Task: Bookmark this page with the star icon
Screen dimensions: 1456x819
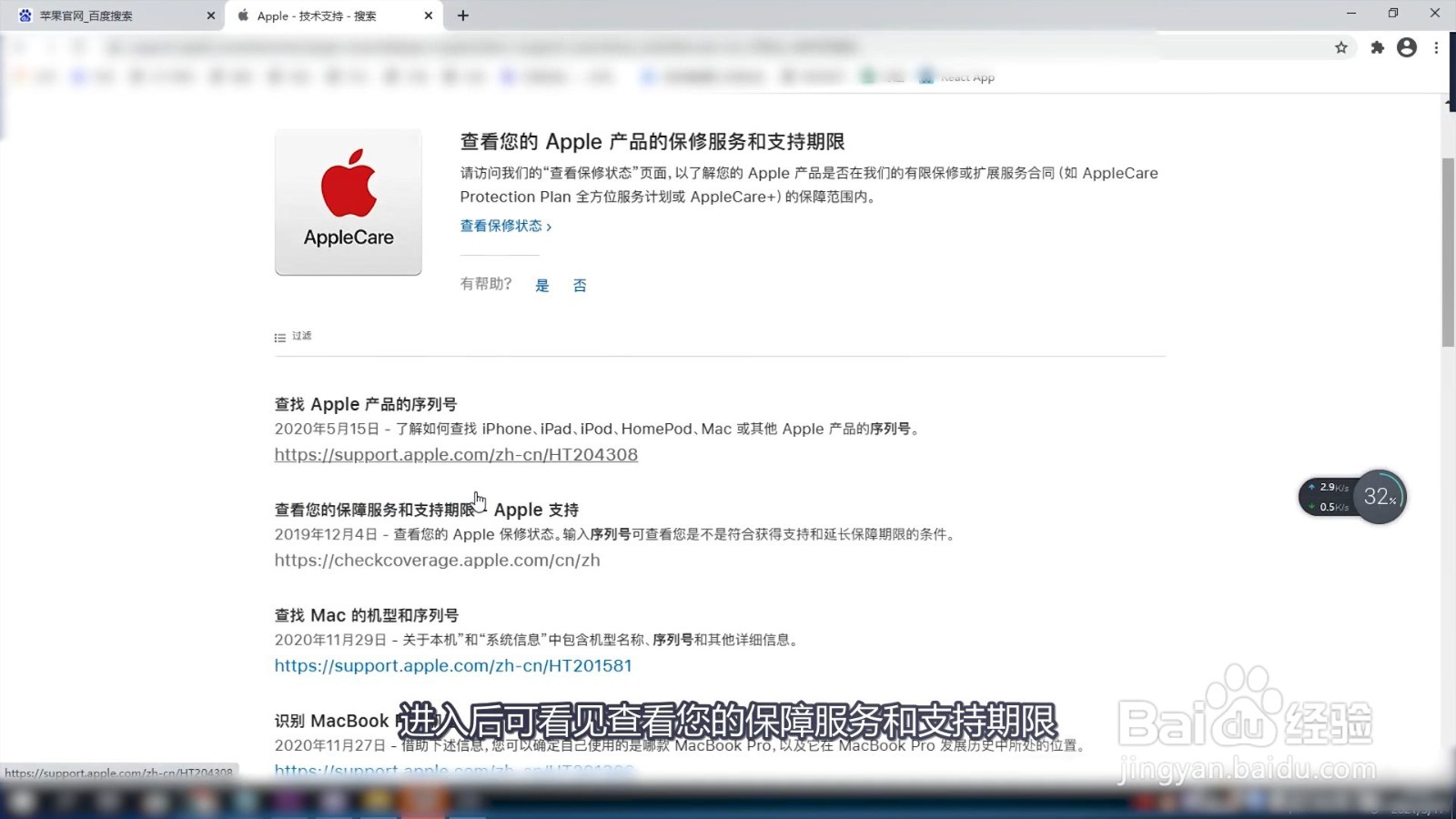Action: tap(1341, 47)
